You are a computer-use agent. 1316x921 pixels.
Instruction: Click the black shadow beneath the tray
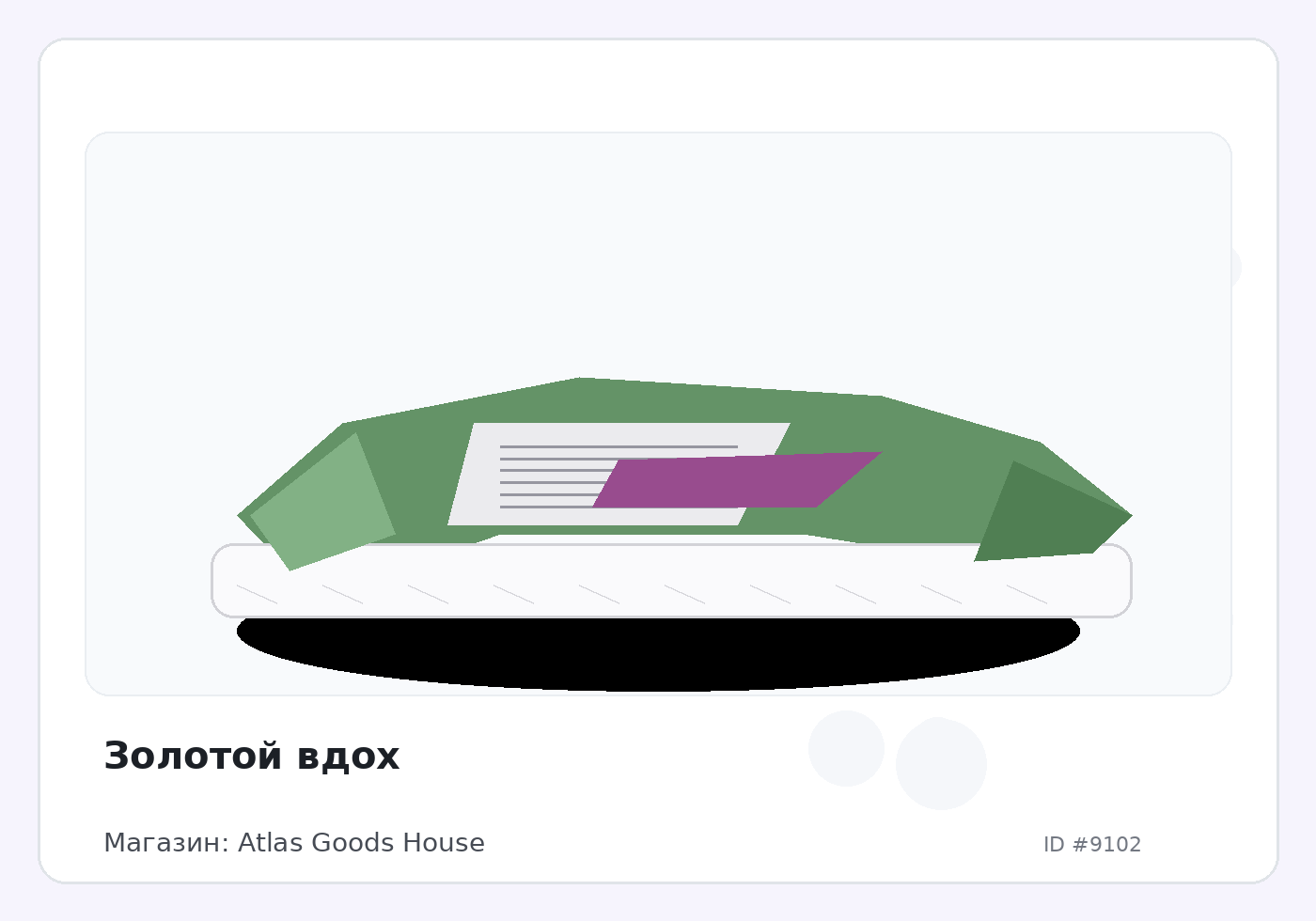click(658, 658)
